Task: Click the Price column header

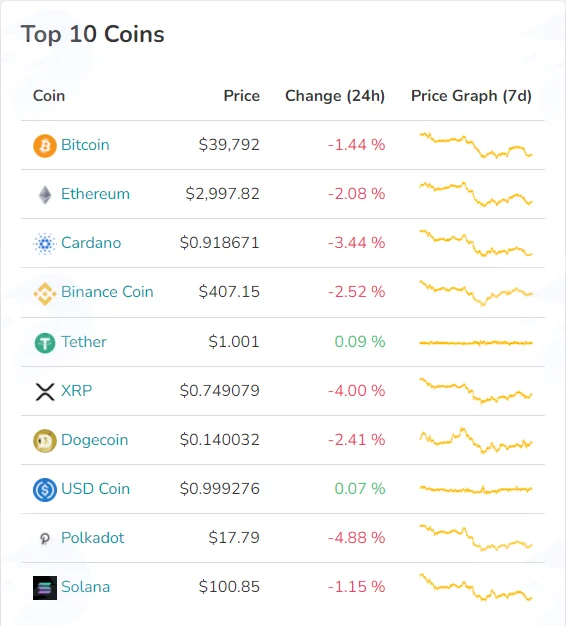Action: 241,96
